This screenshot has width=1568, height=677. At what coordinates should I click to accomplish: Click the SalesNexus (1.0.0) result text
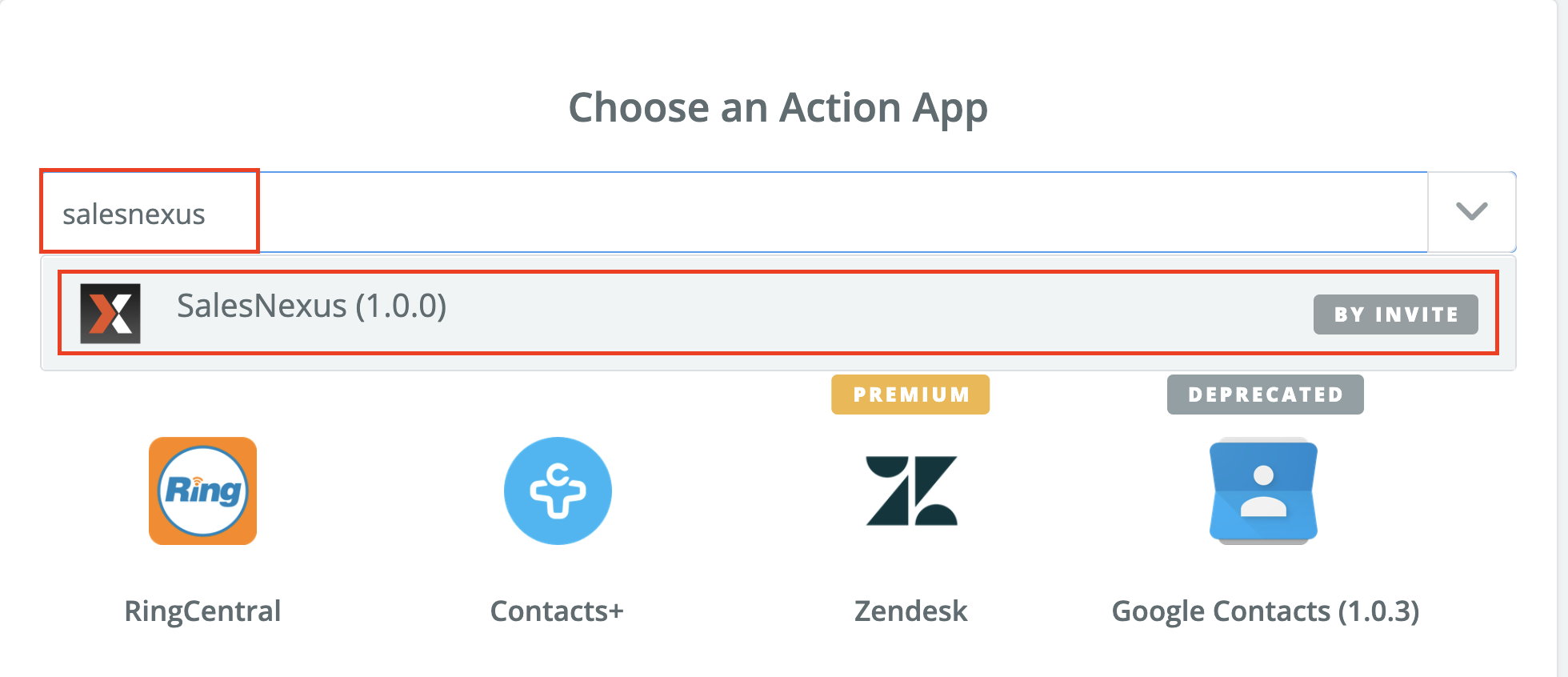pyautogui.click(x=311, y=306)
